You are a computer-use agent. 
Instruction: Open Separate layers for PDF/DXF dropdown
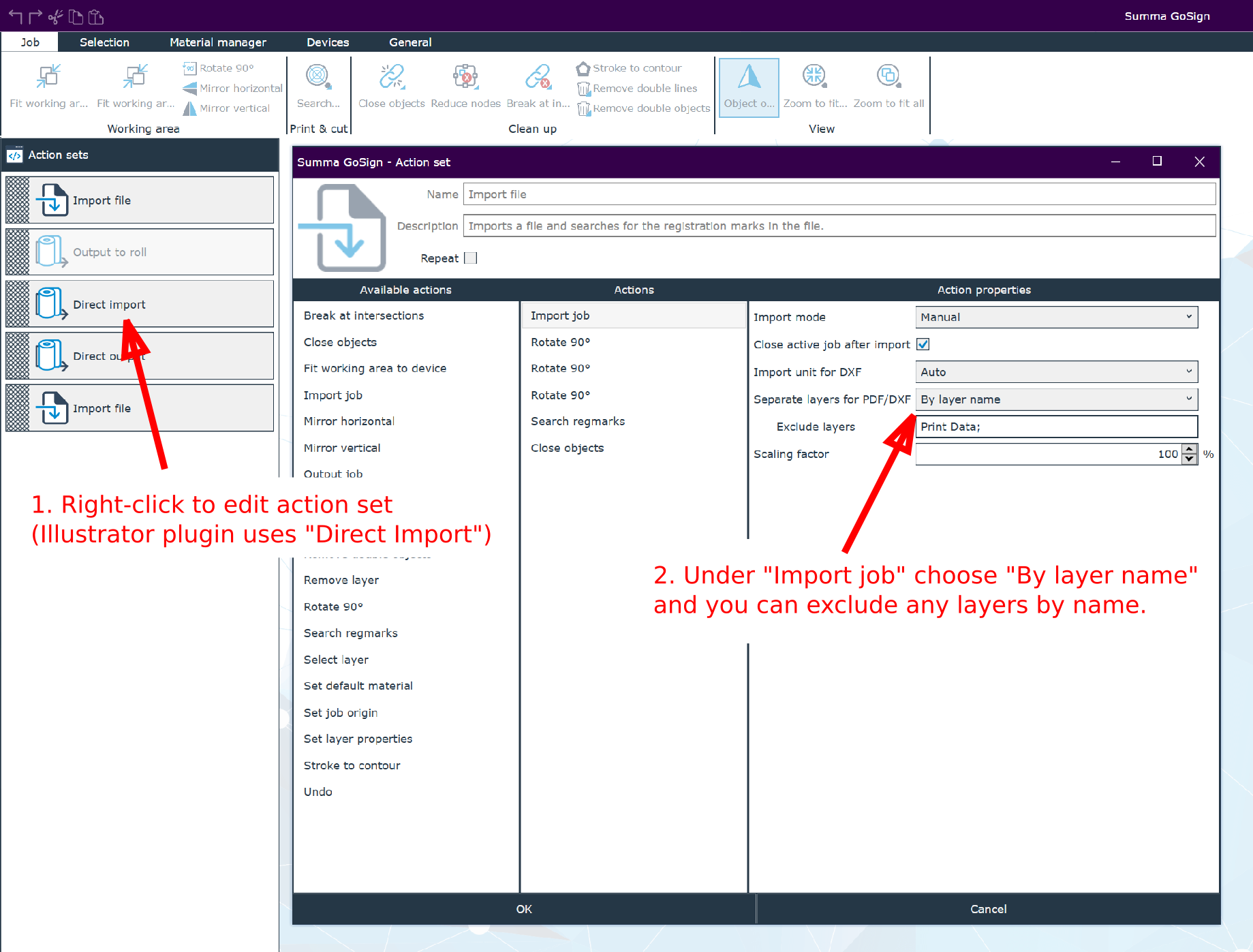coord(1056,399)
